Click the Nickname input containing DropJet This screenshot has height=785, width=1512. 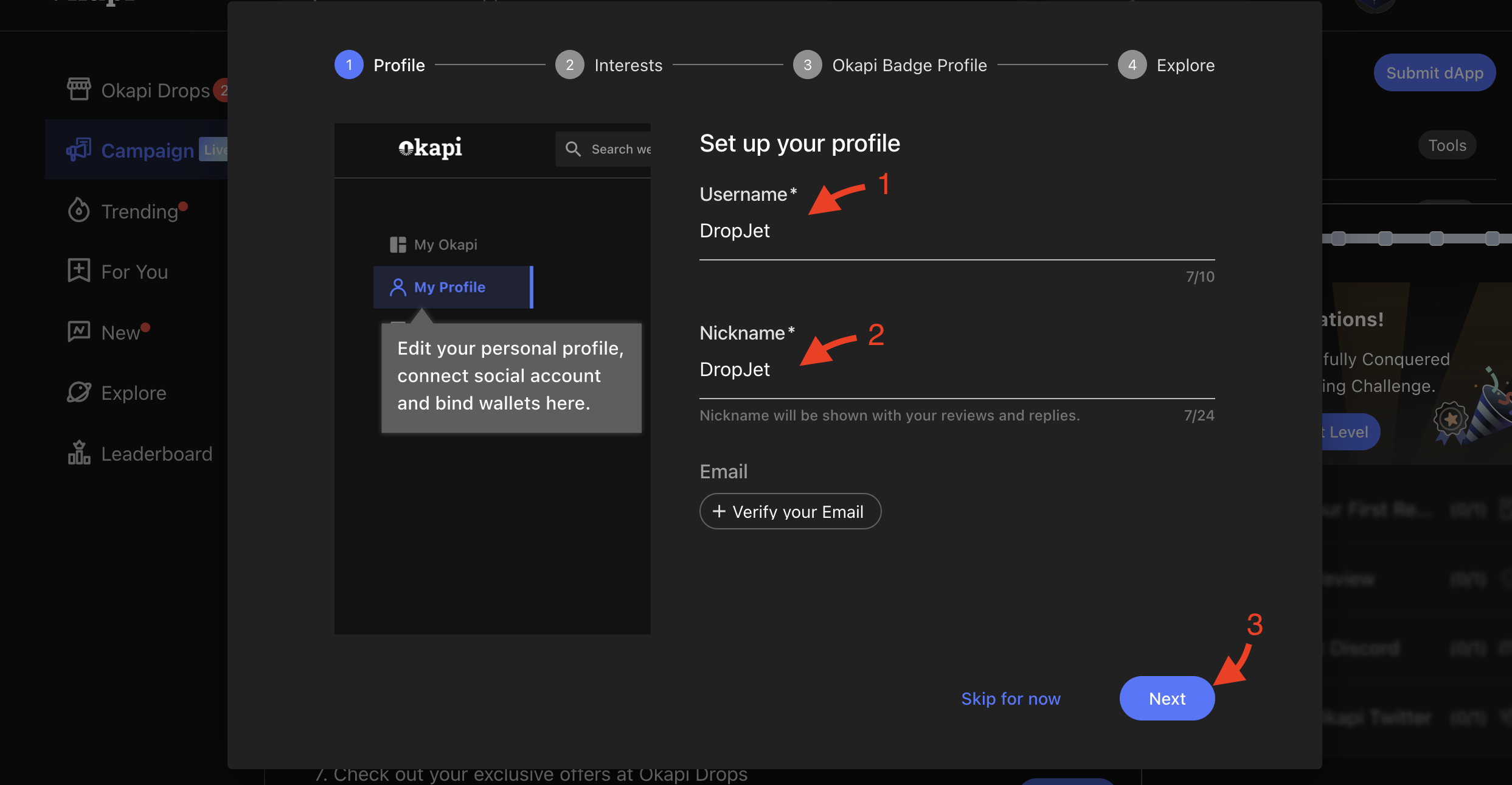(x=957, y=369)
